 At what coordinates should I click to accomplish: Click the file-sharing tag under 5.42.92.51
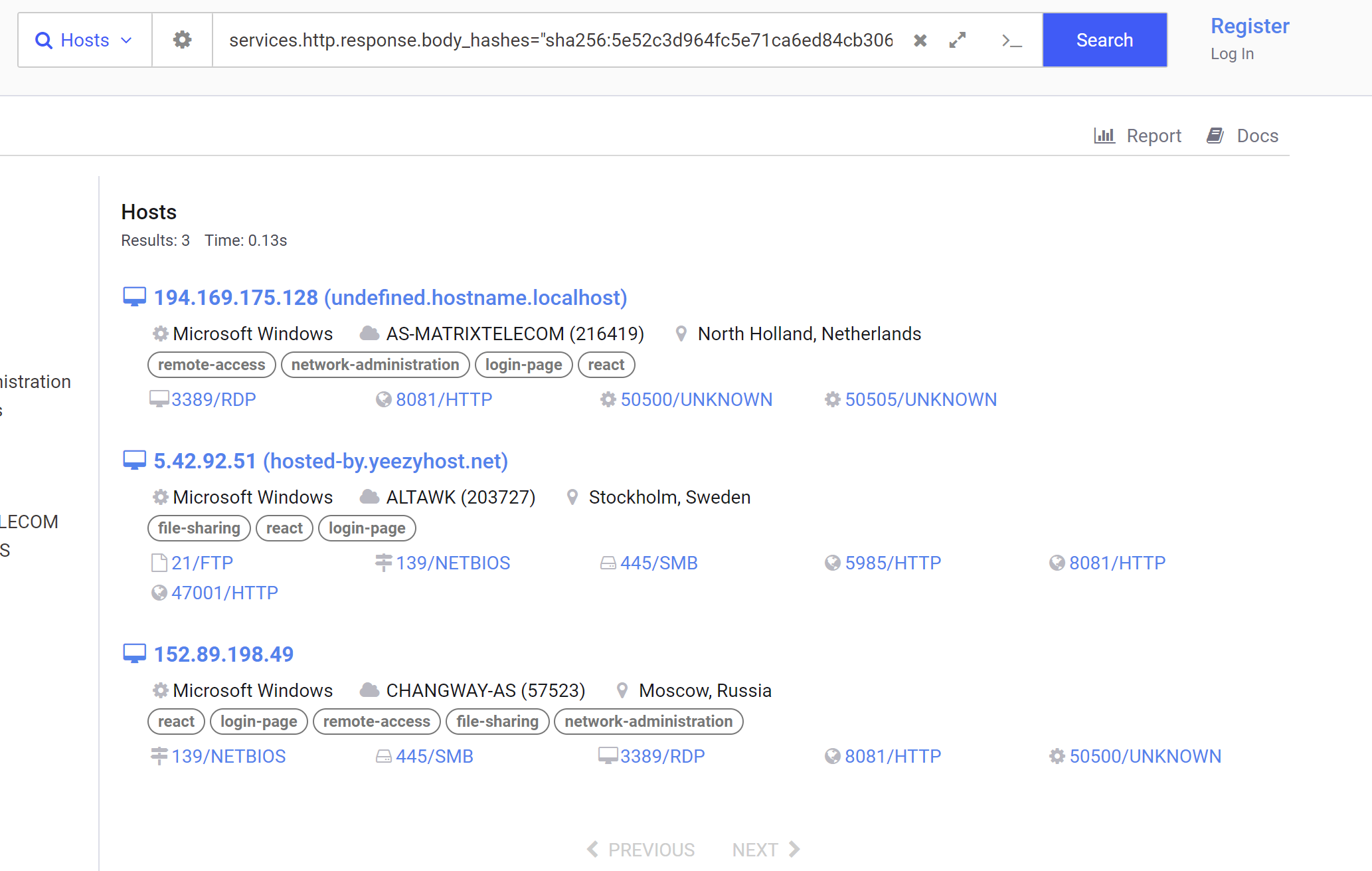click(x=199, y=528)
